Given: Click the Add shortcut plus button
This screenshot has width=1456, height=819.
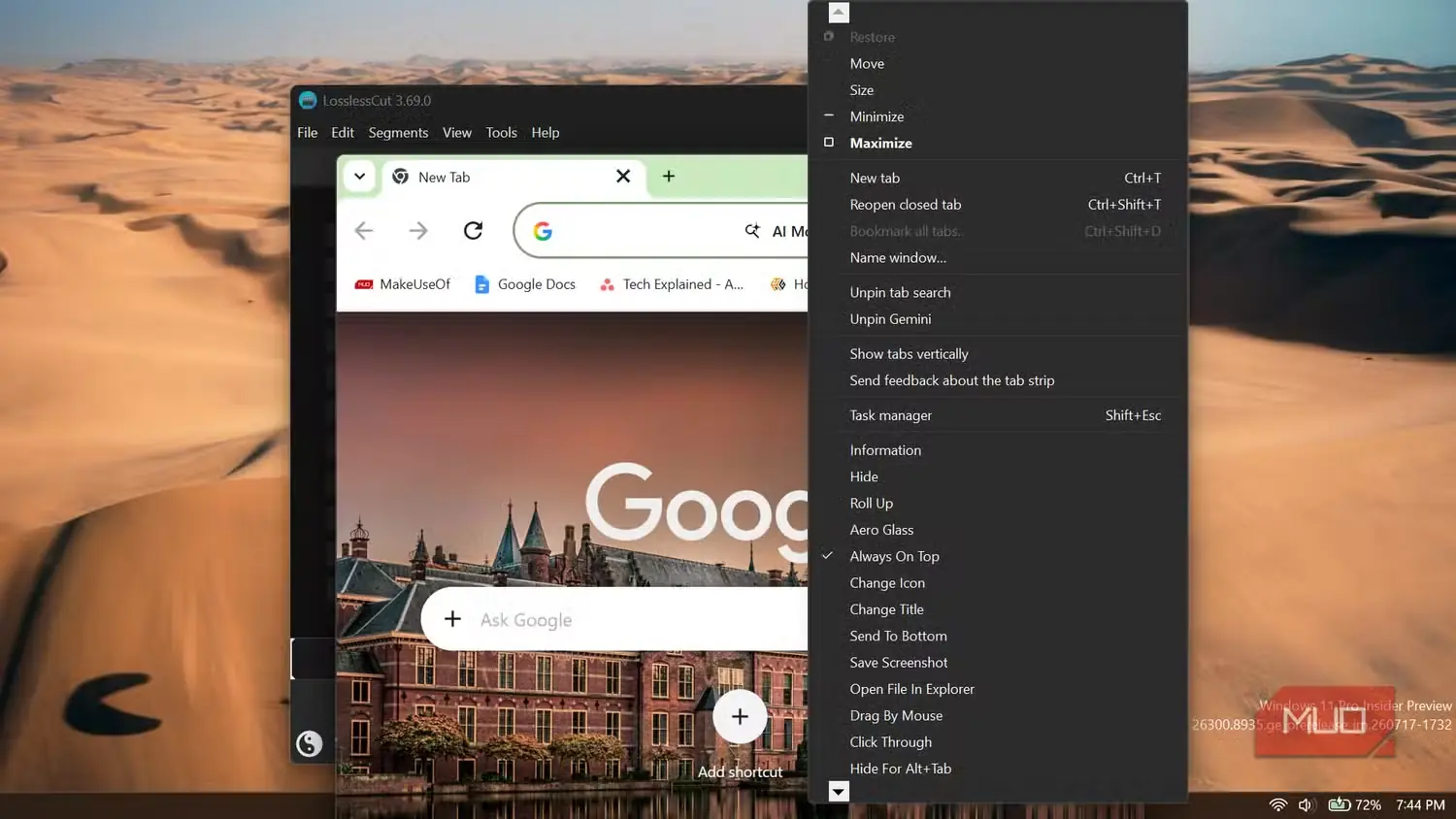Looking at the screenshot, I should pos(740,717).
